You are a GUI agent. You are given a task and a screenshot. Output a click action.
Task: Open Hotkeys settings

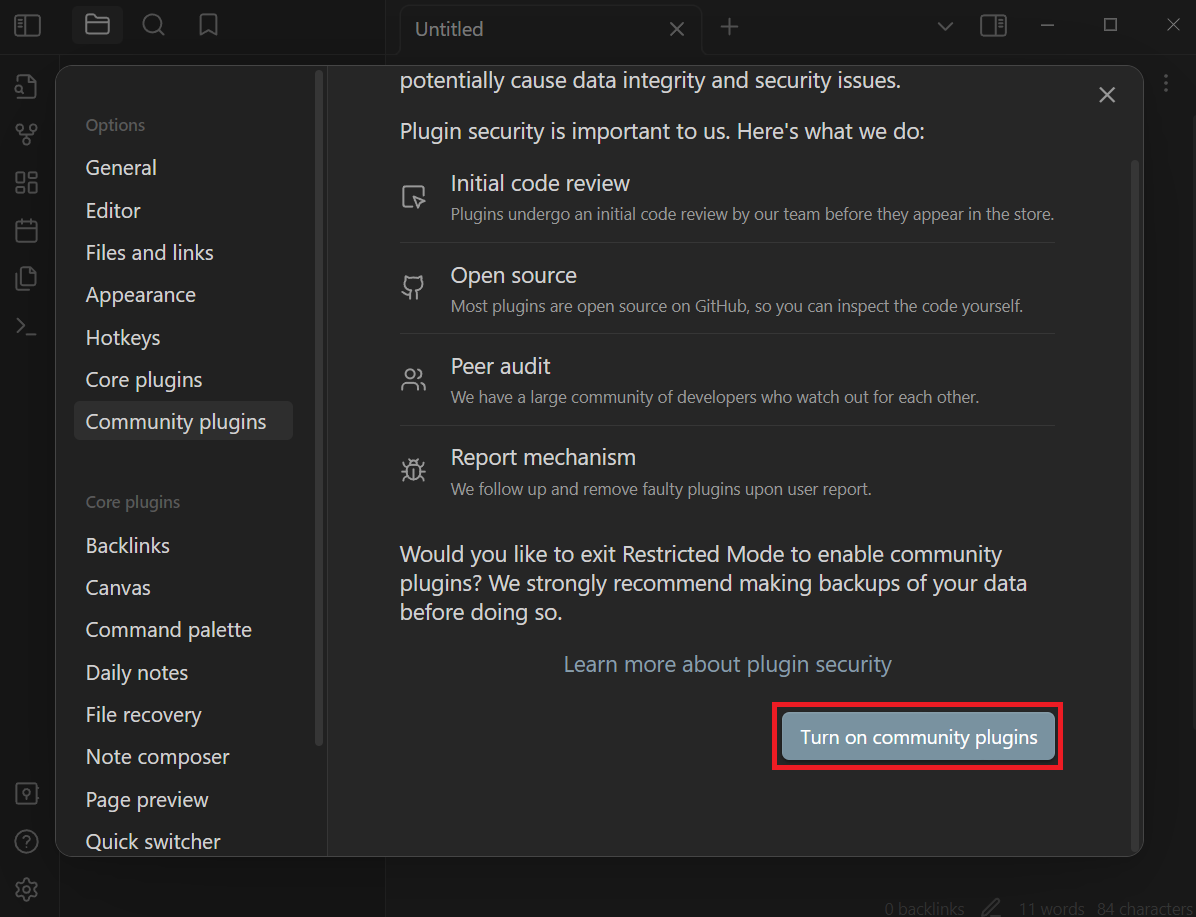(183, 337)
